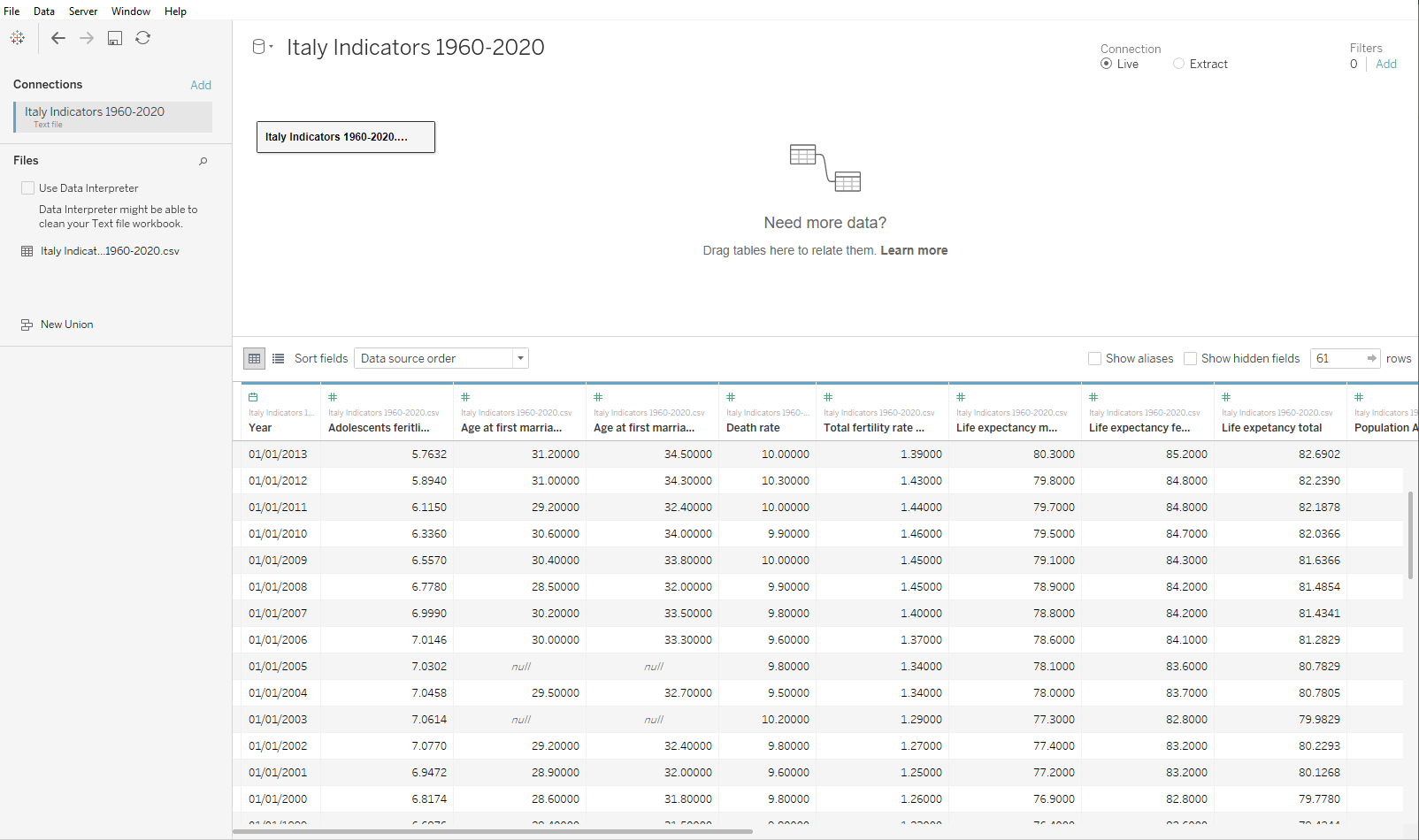
Task: Click the Save icon in toolbar
Action: (x=115, y=38)
